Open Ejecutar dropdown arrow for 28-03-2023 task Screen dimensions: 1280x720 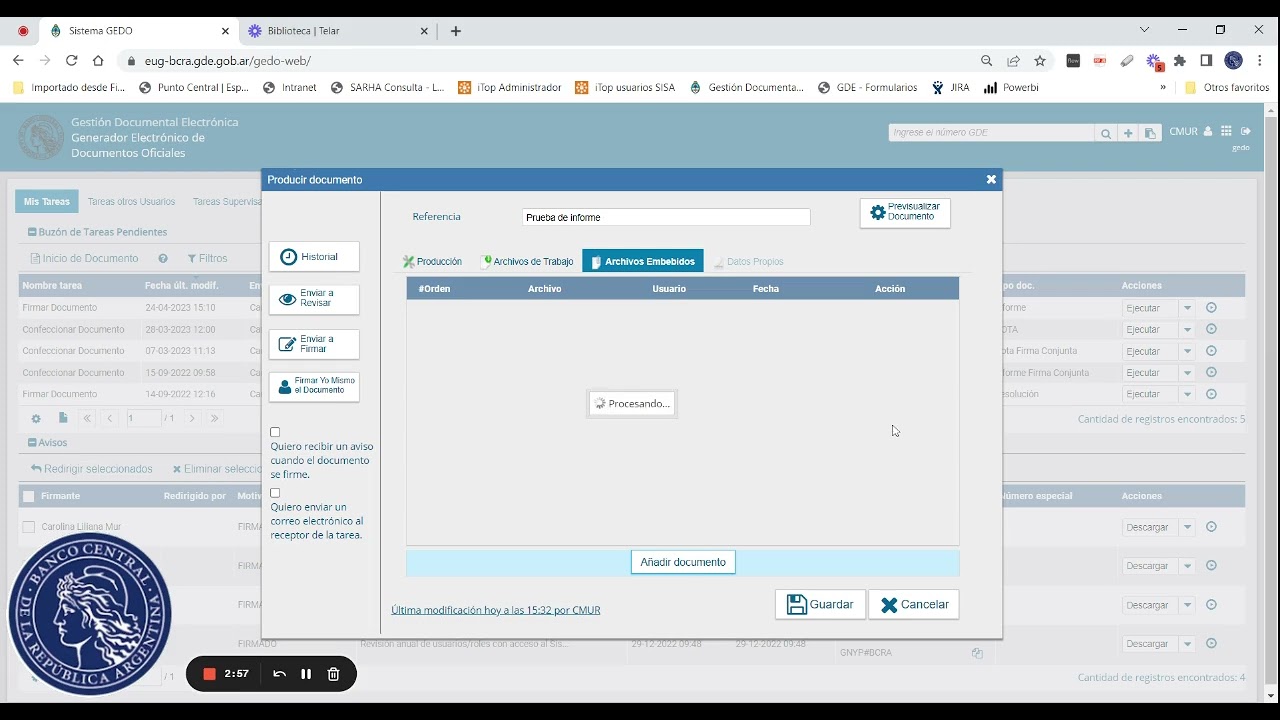click(x=1187, y=329)
